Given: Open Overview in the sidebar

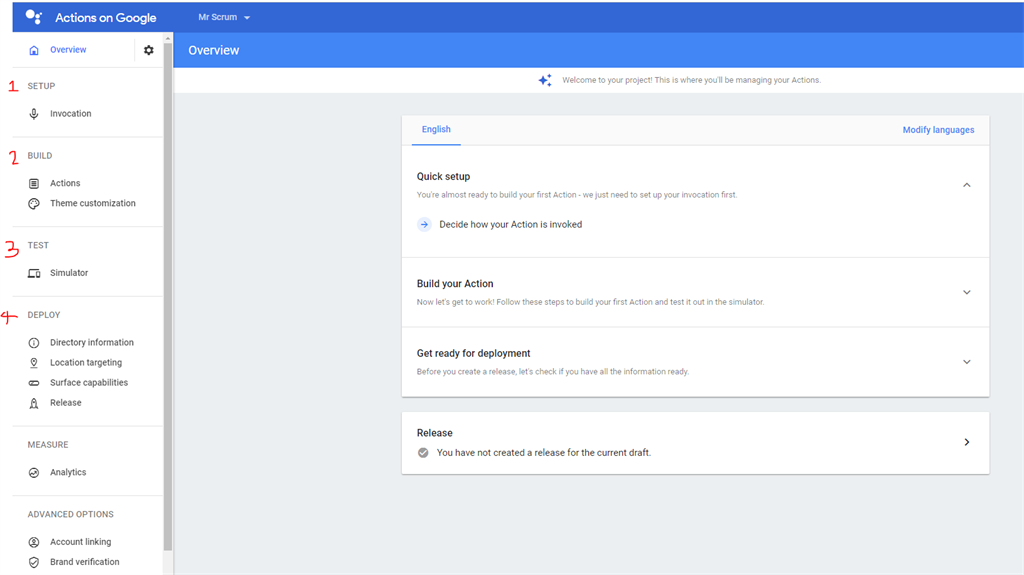Looking at the screenshot, I should [68, 50].
